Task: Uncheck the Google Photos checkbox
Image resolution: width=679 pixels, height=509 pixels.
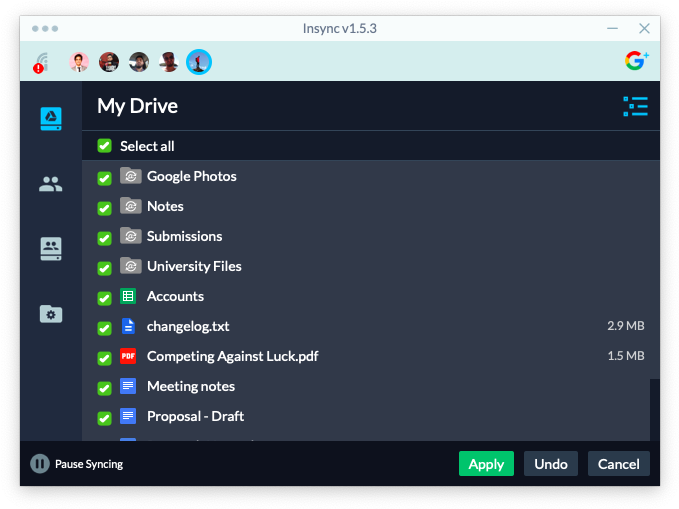Action: [104, 178]
